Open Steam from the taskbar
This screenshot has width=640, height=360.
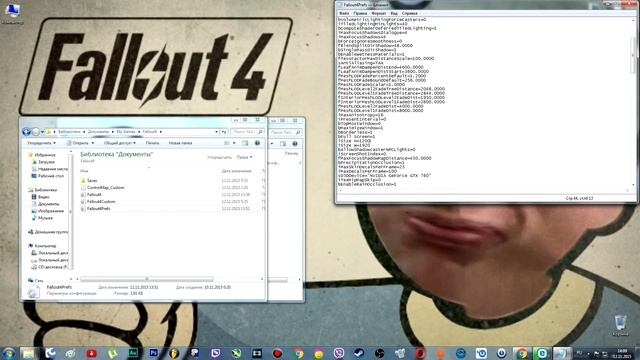pyautogui.click(x=359, y=353)
